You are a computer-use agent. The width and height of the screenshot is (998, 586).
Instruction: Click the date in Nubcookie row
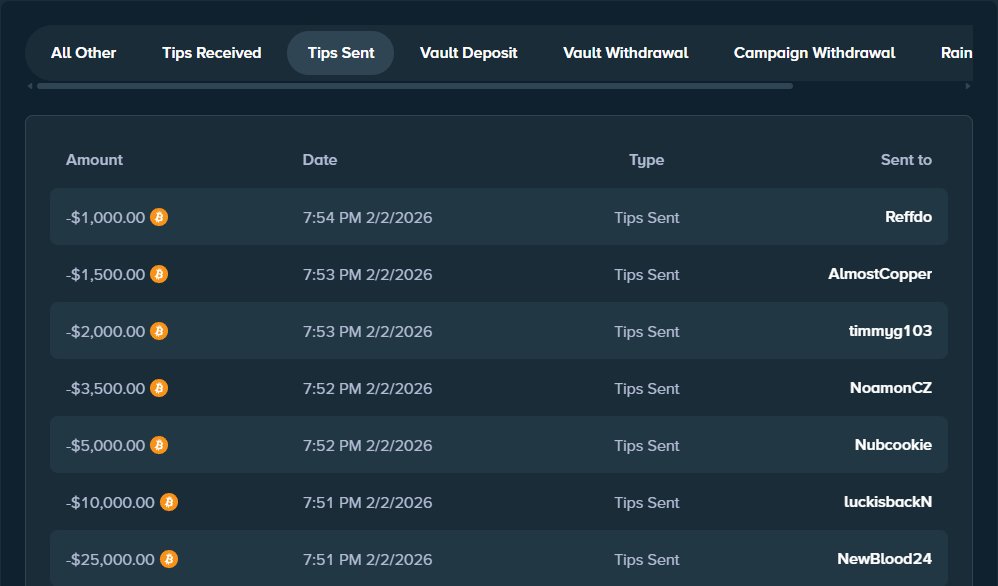pyautogui.click(x=367, y=445)
